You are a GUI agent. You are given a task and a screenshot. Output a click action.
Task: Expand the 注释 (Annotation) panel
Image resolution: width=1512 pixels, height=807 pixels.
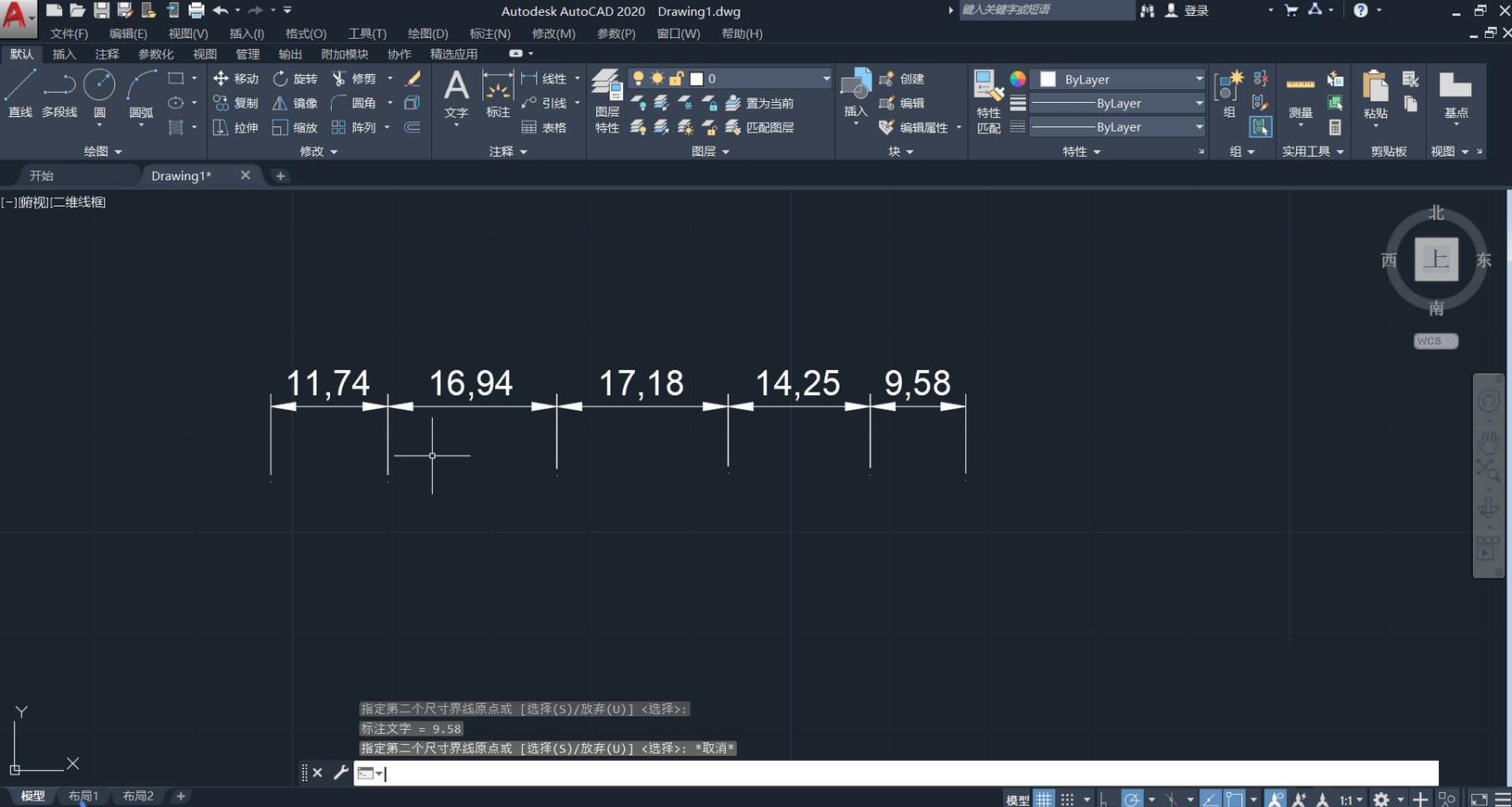click(508, 151)
